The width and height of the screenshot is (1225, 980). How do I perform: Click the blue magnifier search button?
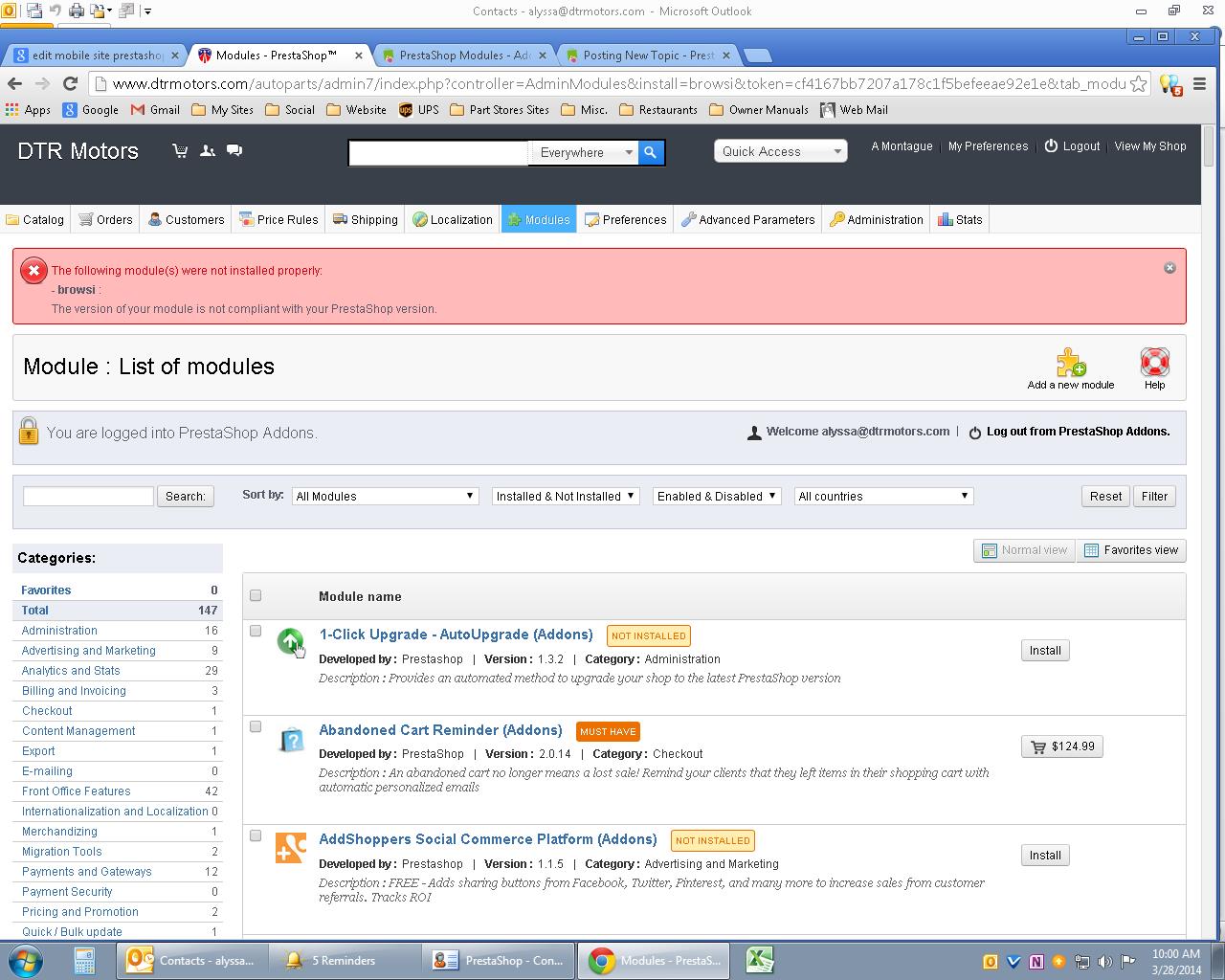tap(651, 152)
